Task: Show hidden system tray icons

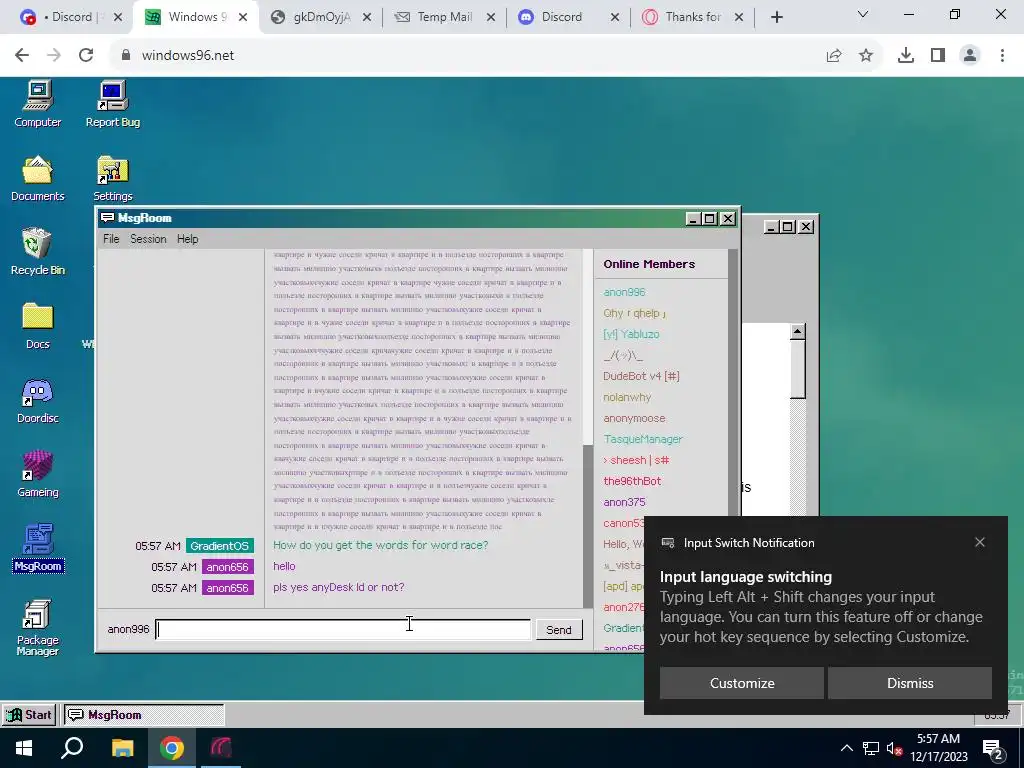Action: [x=846, y=748]
